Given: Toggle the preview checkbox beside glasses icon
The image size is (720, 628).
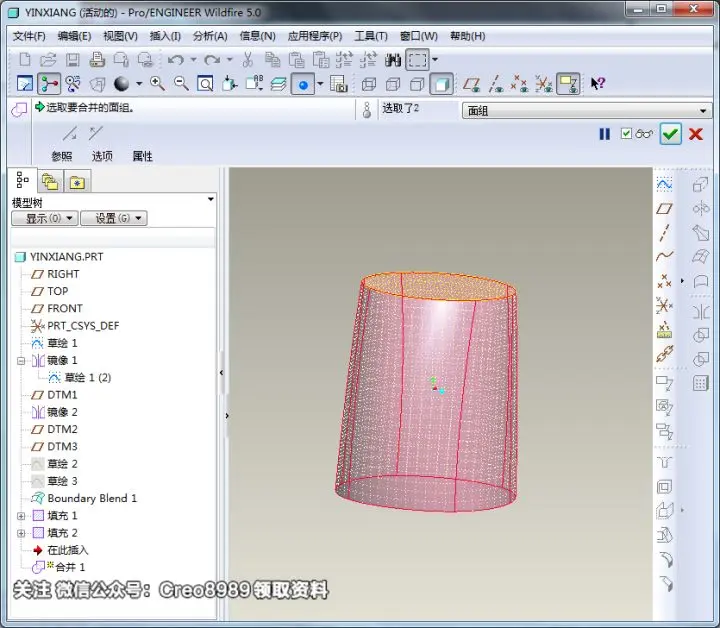Looking at the screenshot, I should point(626,134).
